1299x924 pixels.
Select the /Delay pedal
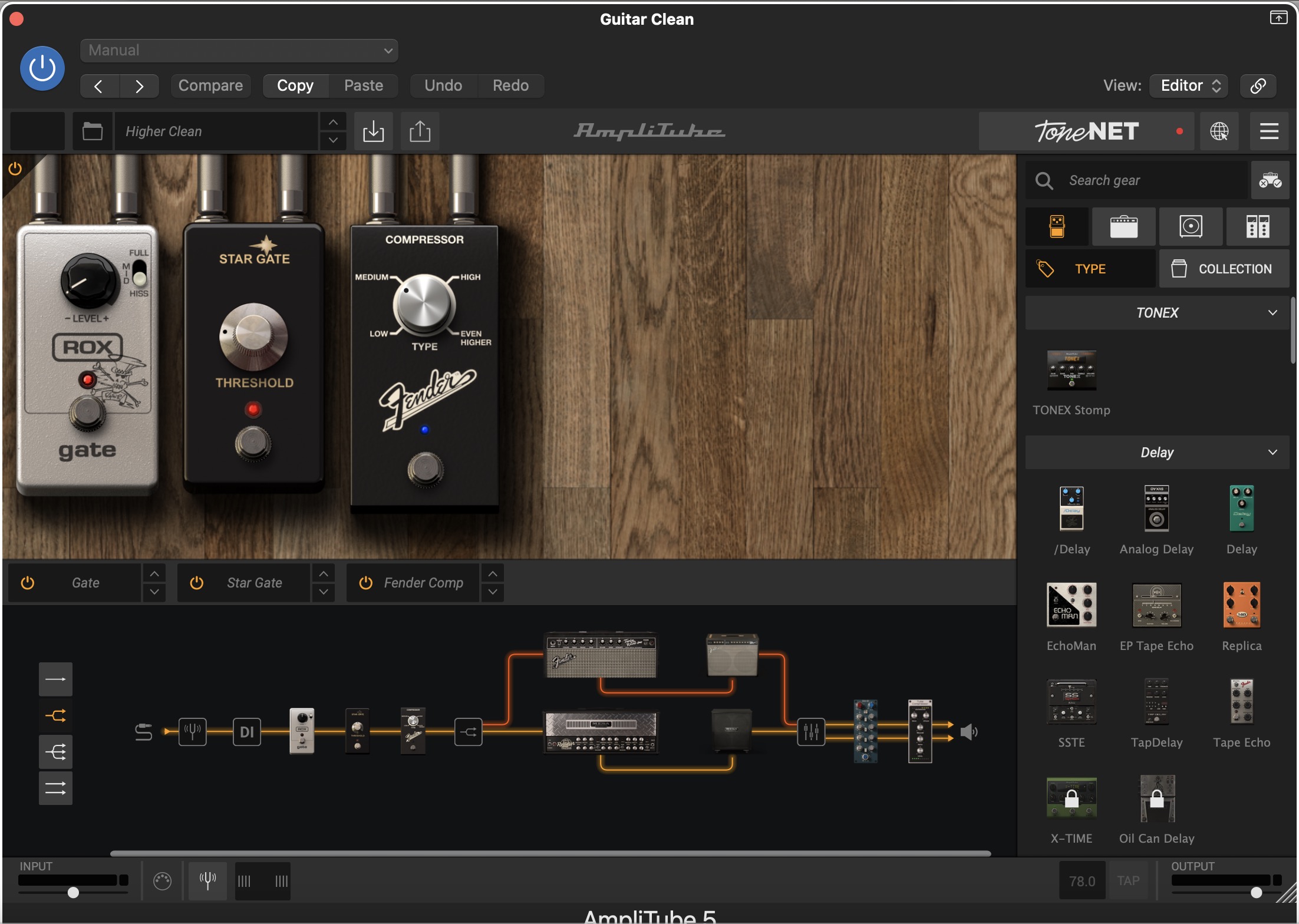coord(1071,509)
